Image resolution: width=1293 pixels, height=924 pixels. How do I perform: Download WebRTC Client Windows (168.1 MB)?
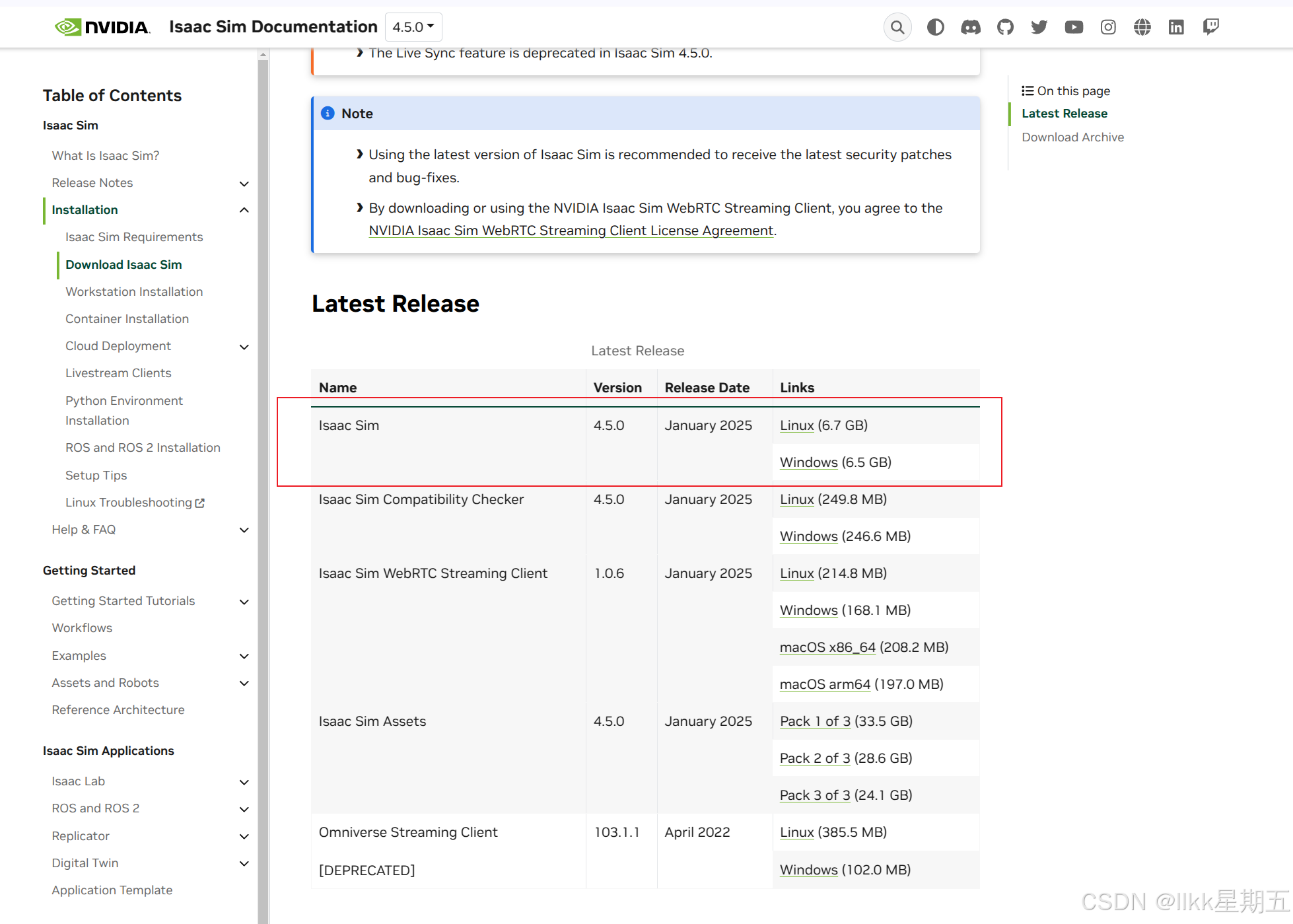pyautogui.click(x=808, y=610)
